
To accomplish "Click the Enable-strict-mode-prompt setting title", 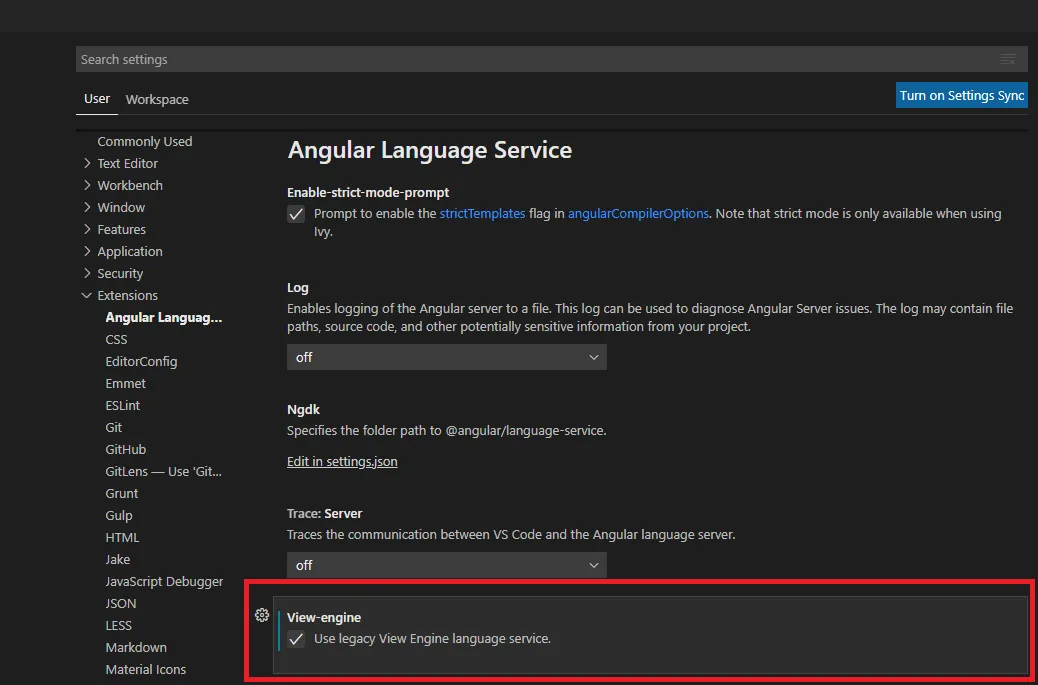I will point(368,193).
